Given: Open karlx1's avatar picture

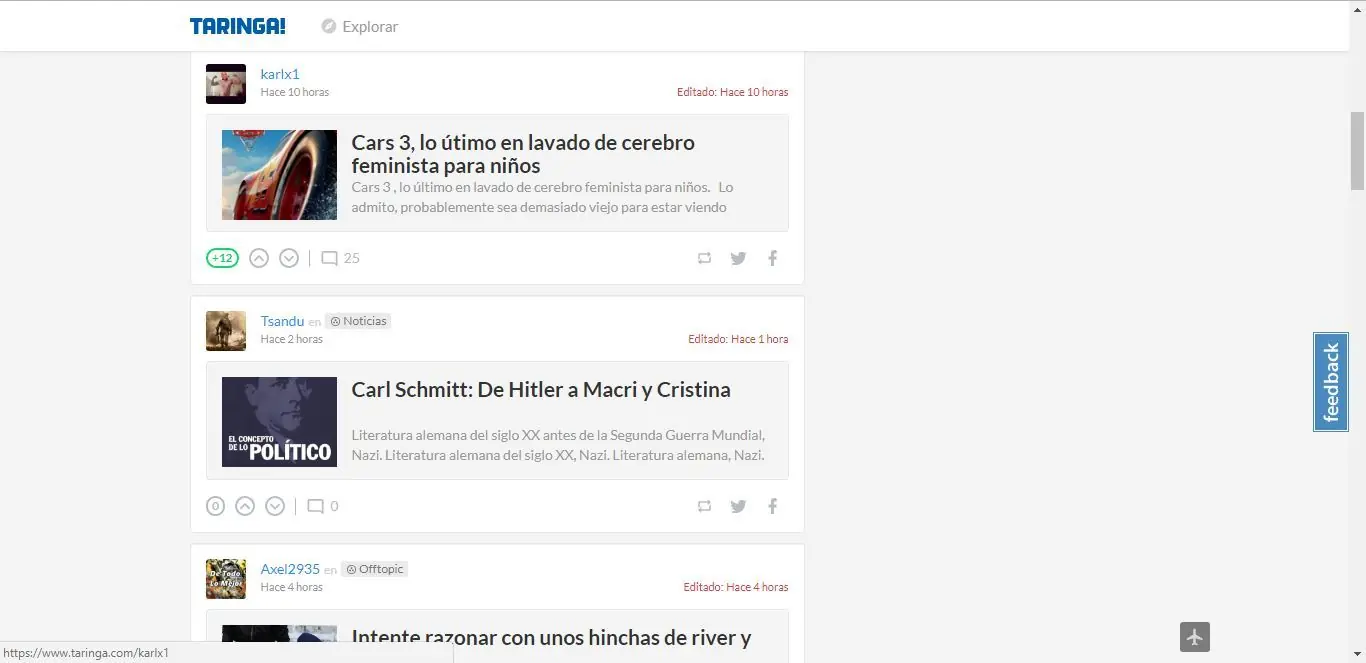Looking at the screenshot, I should pos(226,84).
